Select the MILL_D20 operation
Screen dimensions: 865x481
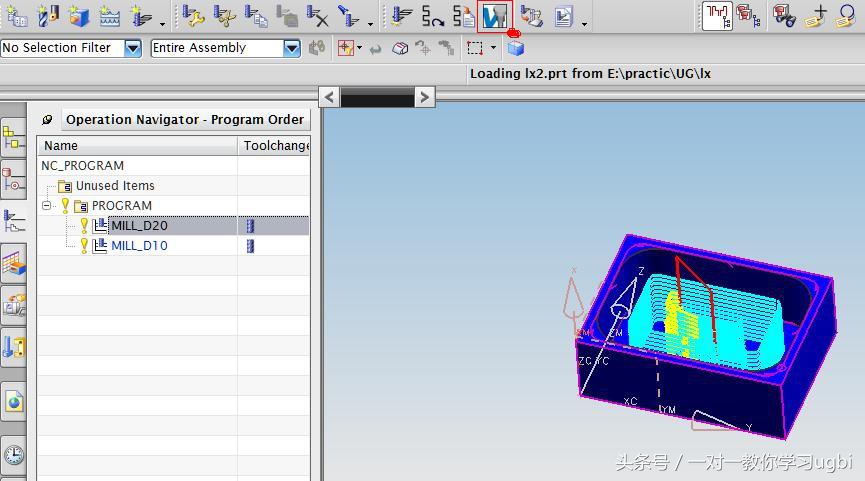(x=139, y=226)
